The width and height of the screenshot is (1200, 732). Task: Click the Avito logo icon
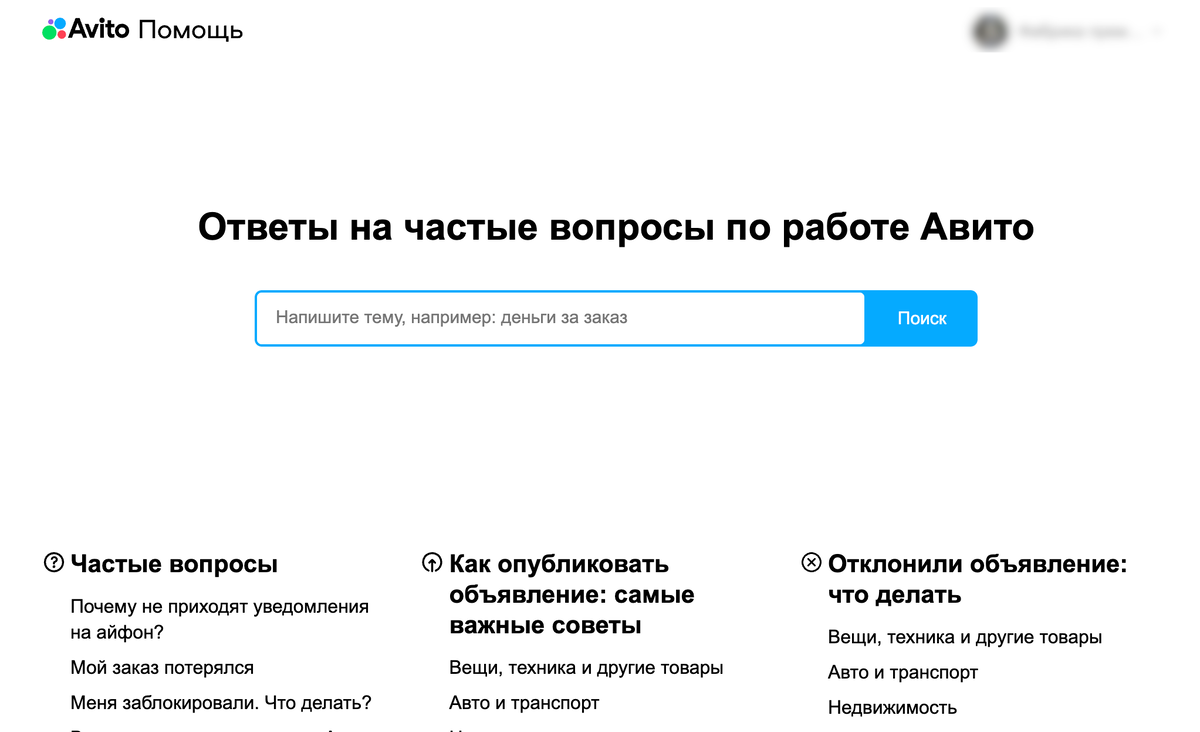54,30
